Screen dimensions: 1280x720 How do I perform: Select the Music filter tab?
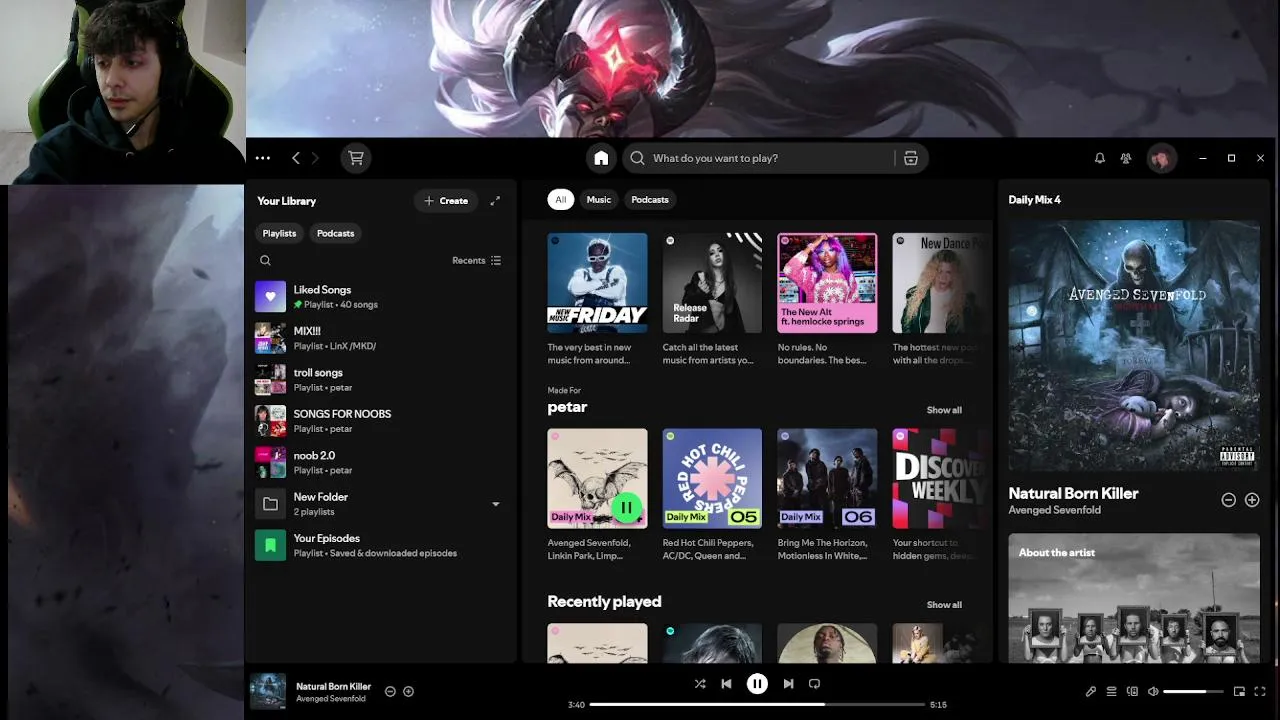pyautogui.click(x=598, y=200)
